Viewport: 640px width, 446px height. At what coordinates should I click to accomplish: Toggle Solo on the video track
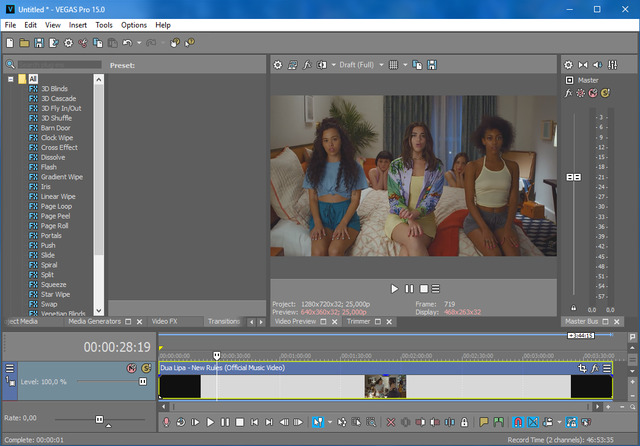pyautogui.click(x=144, y=368)
